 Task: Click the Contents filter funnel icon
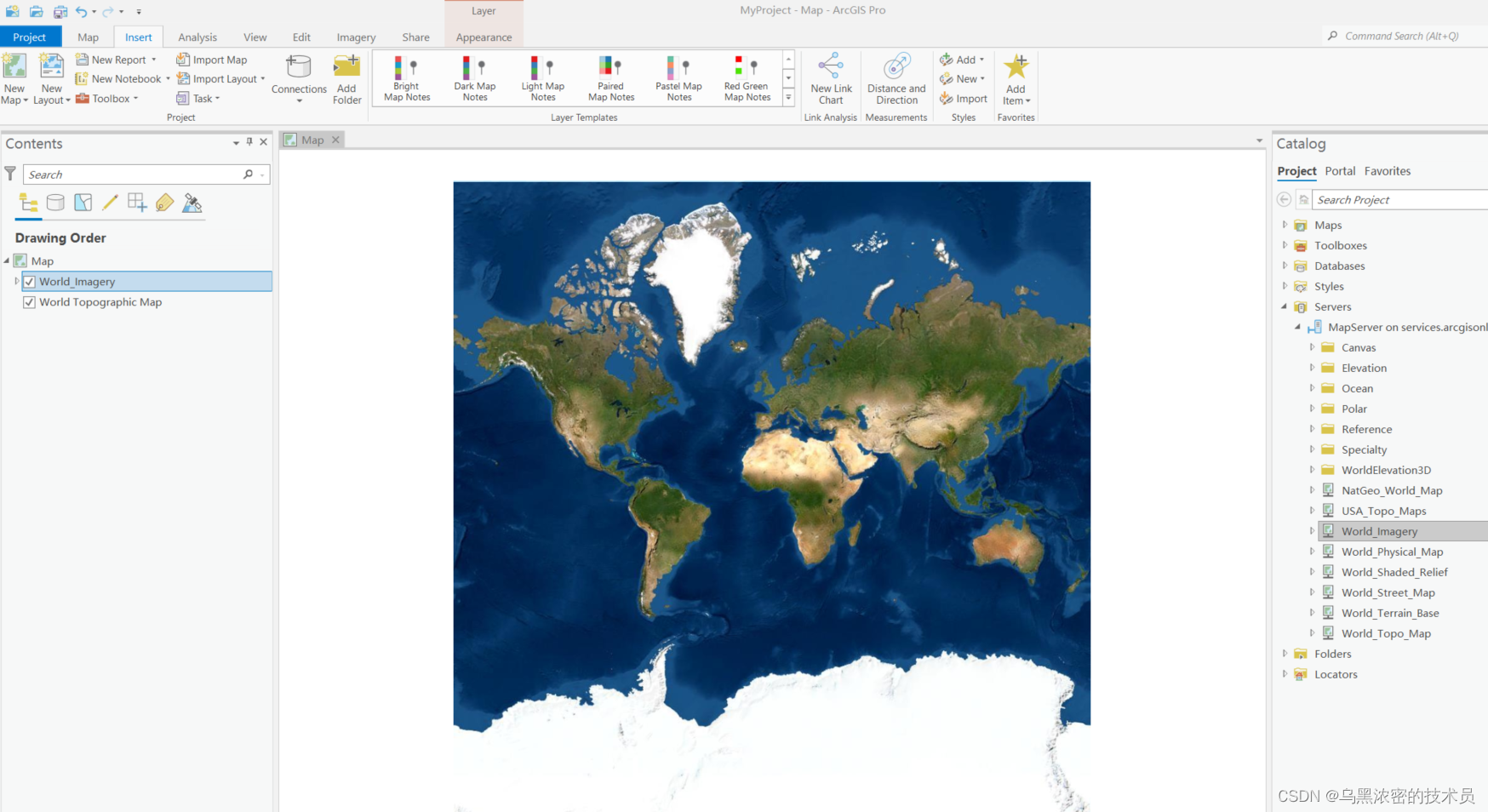10,174
